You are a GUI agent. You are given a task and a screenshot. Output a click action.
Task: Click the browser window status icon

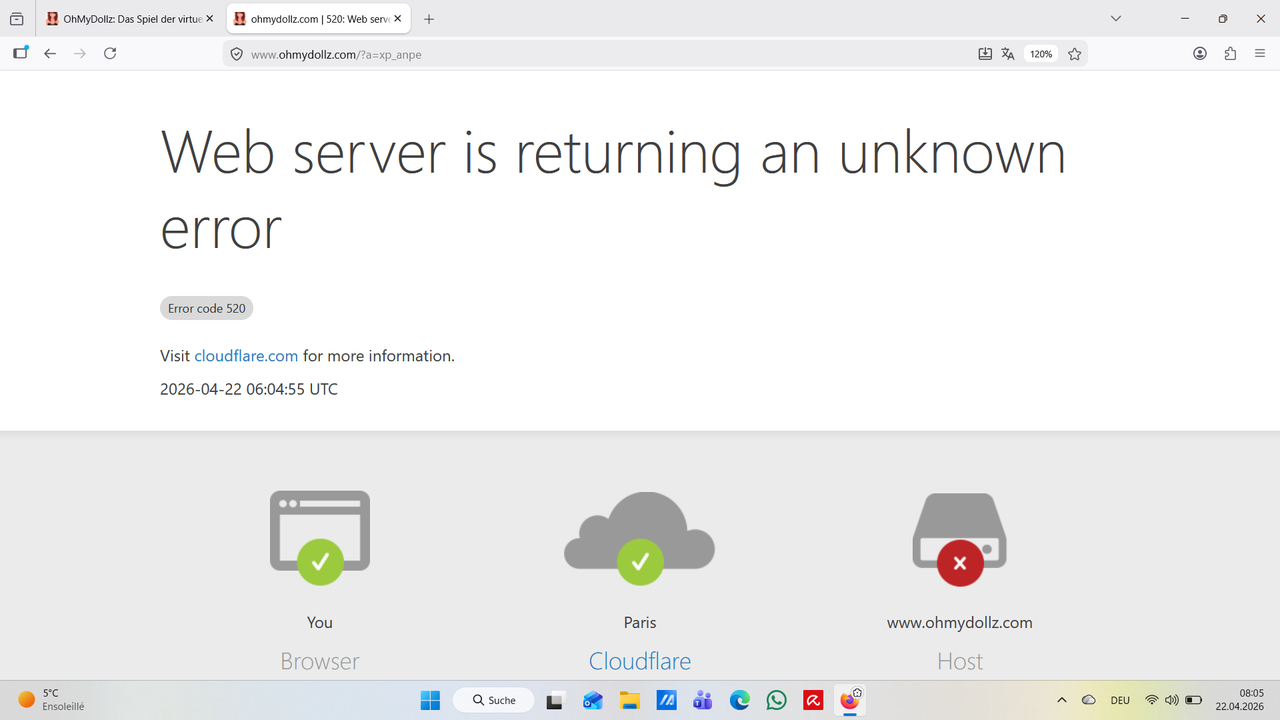(x=320, y=537)
